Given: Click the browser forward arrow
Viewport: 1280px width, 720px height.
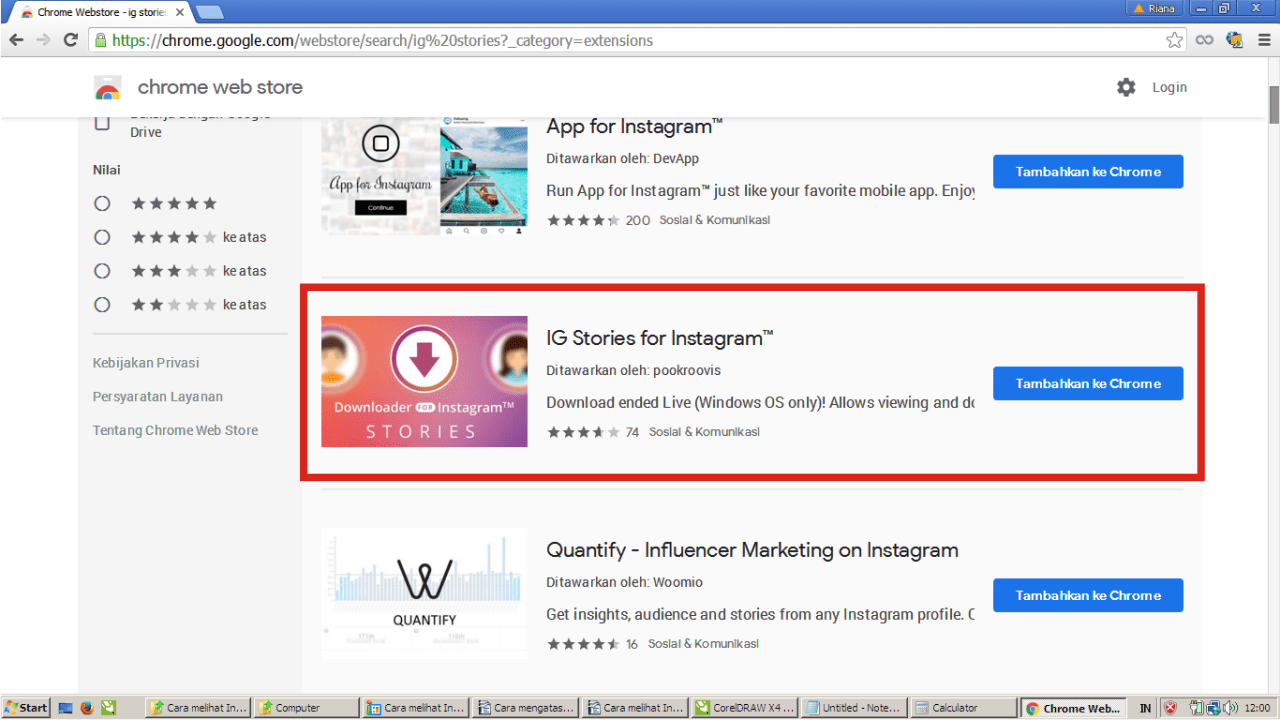Looking at the screenshot, I should coord(43,40).
